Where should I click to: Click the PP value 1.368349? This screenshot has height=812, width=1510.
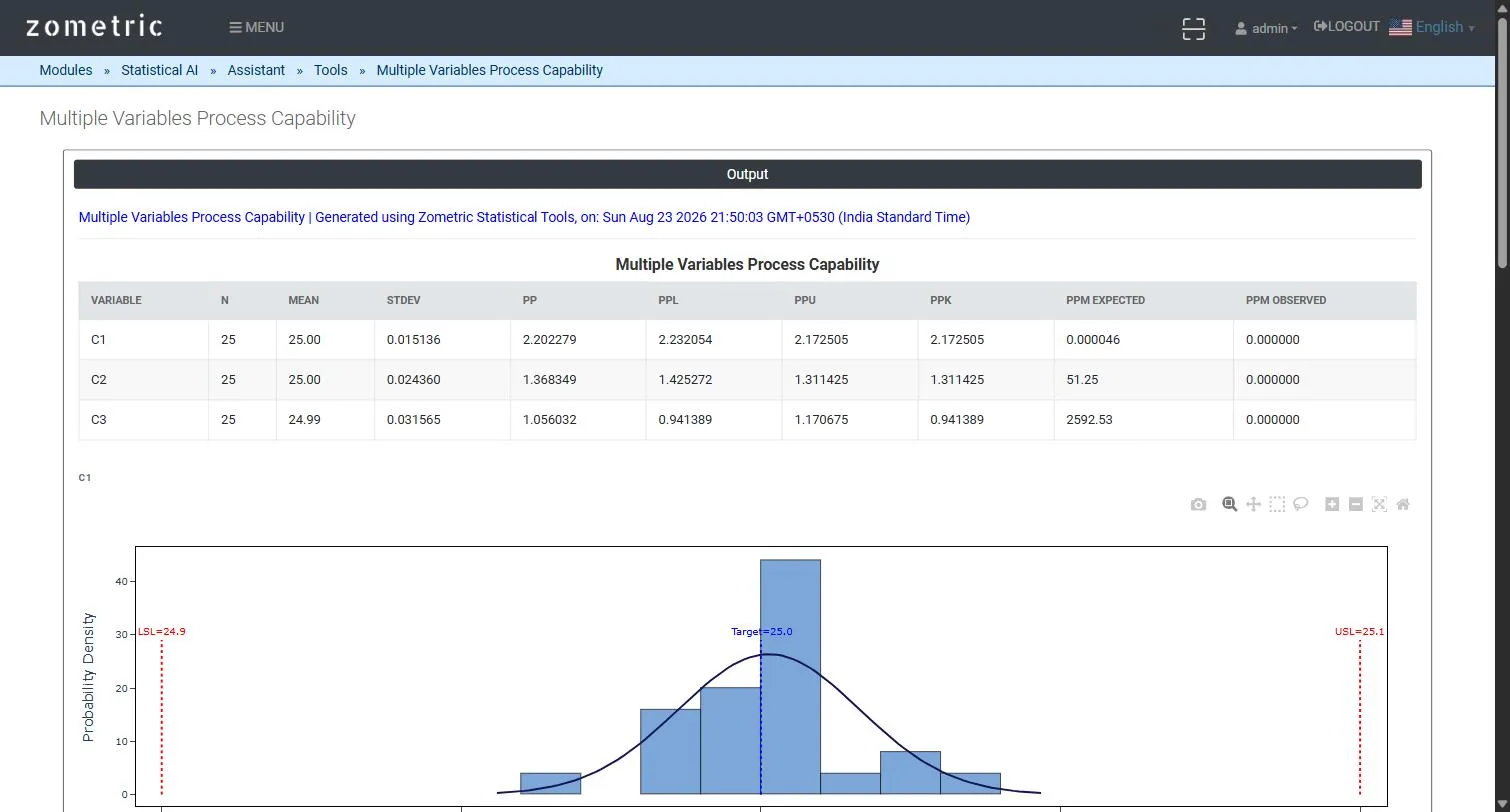pos(549,380)
